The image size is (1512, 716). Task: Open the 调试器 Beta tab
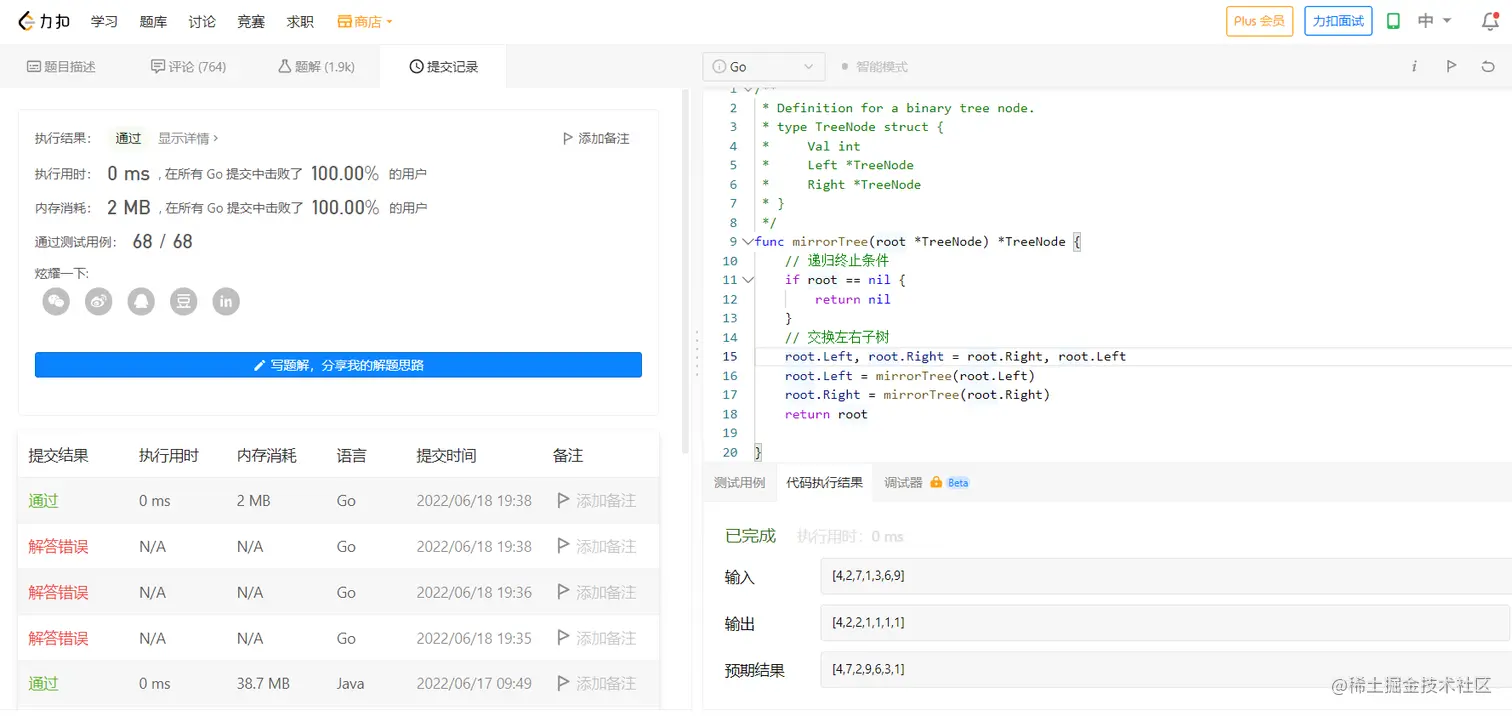click(926, 483)
